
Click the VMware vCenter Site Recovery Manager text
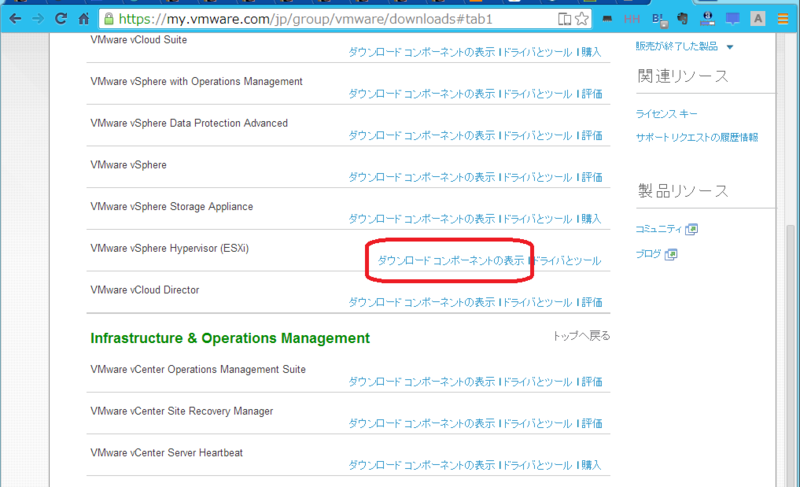182,411
